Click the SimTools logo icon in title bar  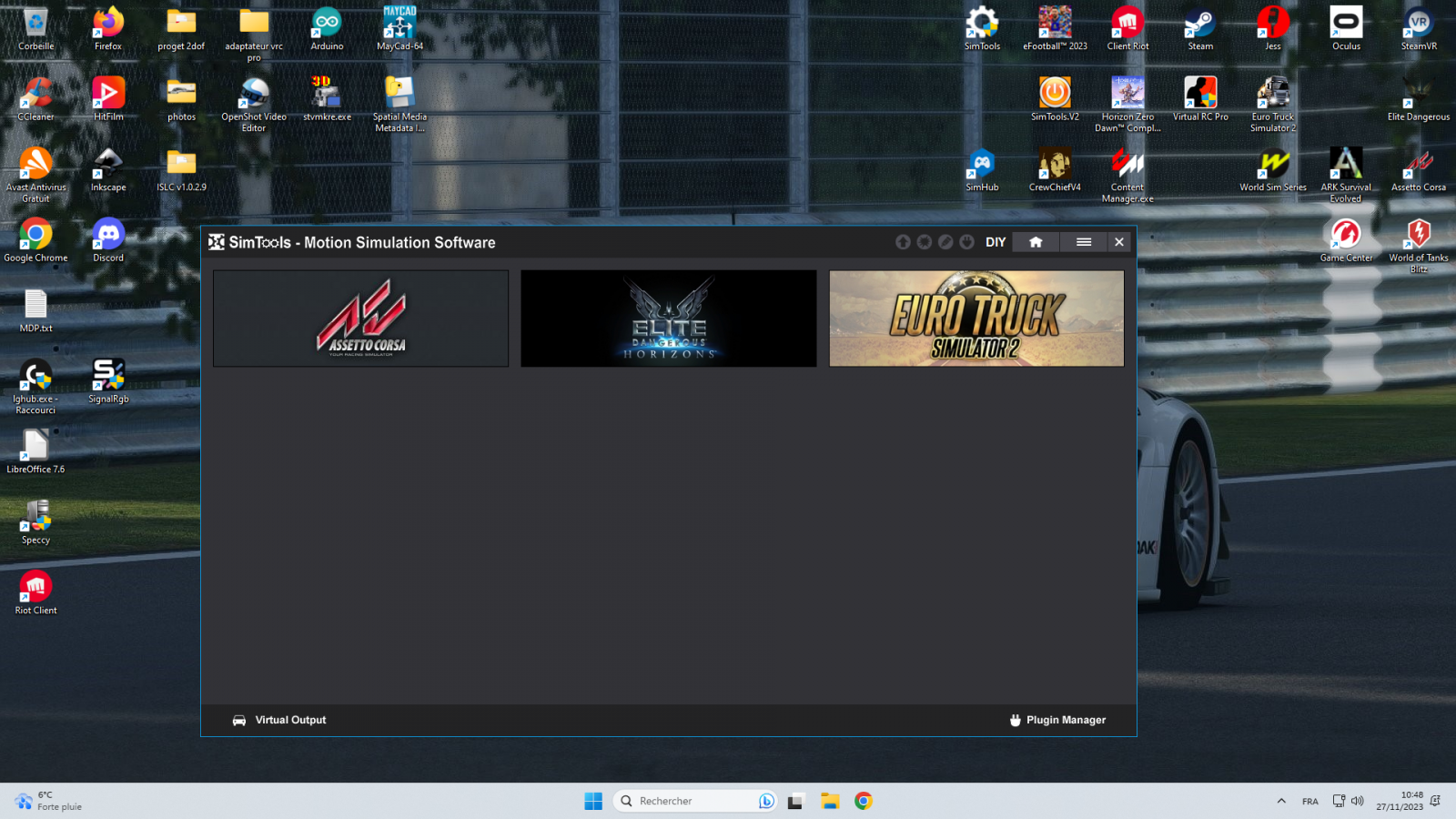[217, 242]
